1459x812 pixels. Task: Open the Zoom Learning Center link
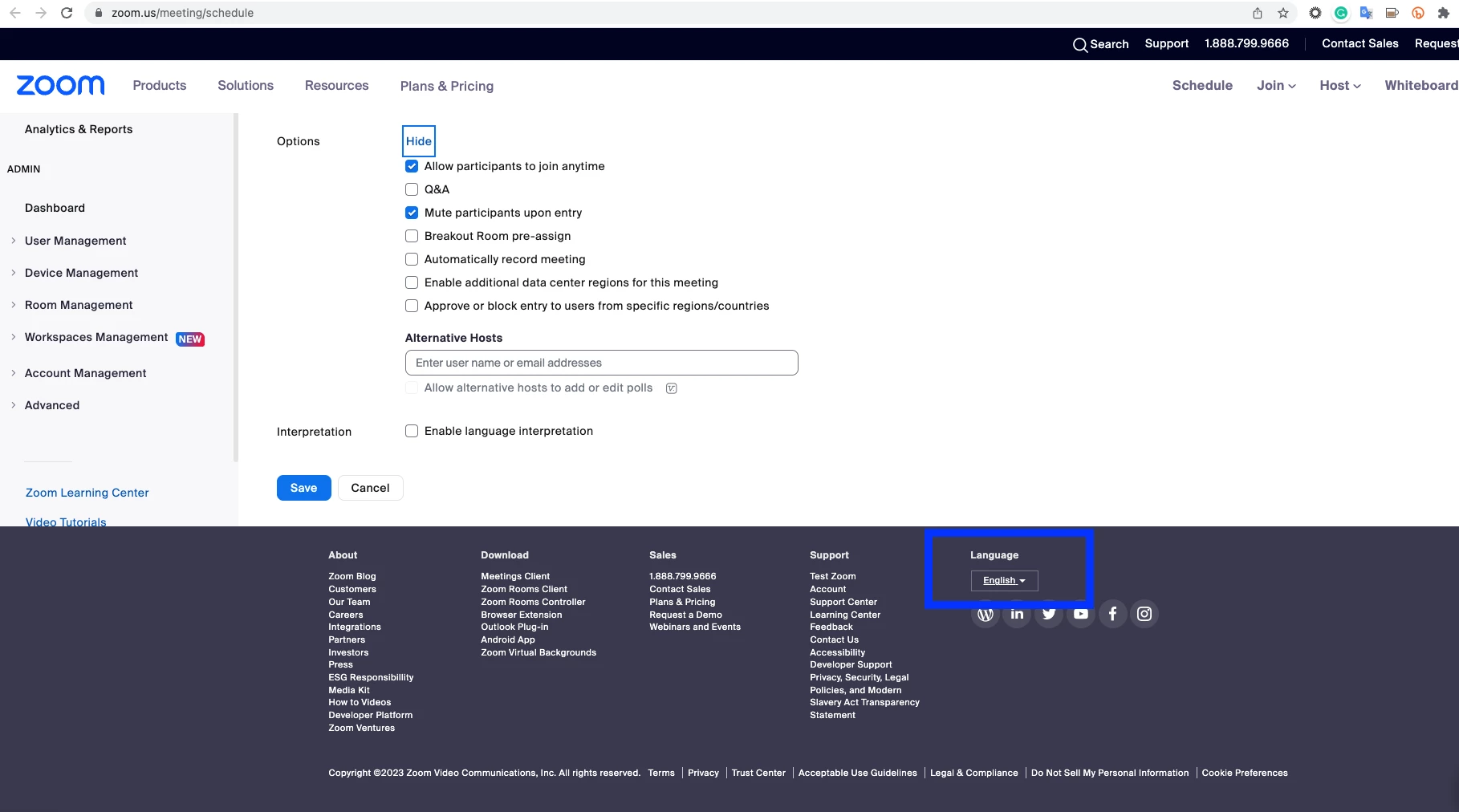(87, 493)
